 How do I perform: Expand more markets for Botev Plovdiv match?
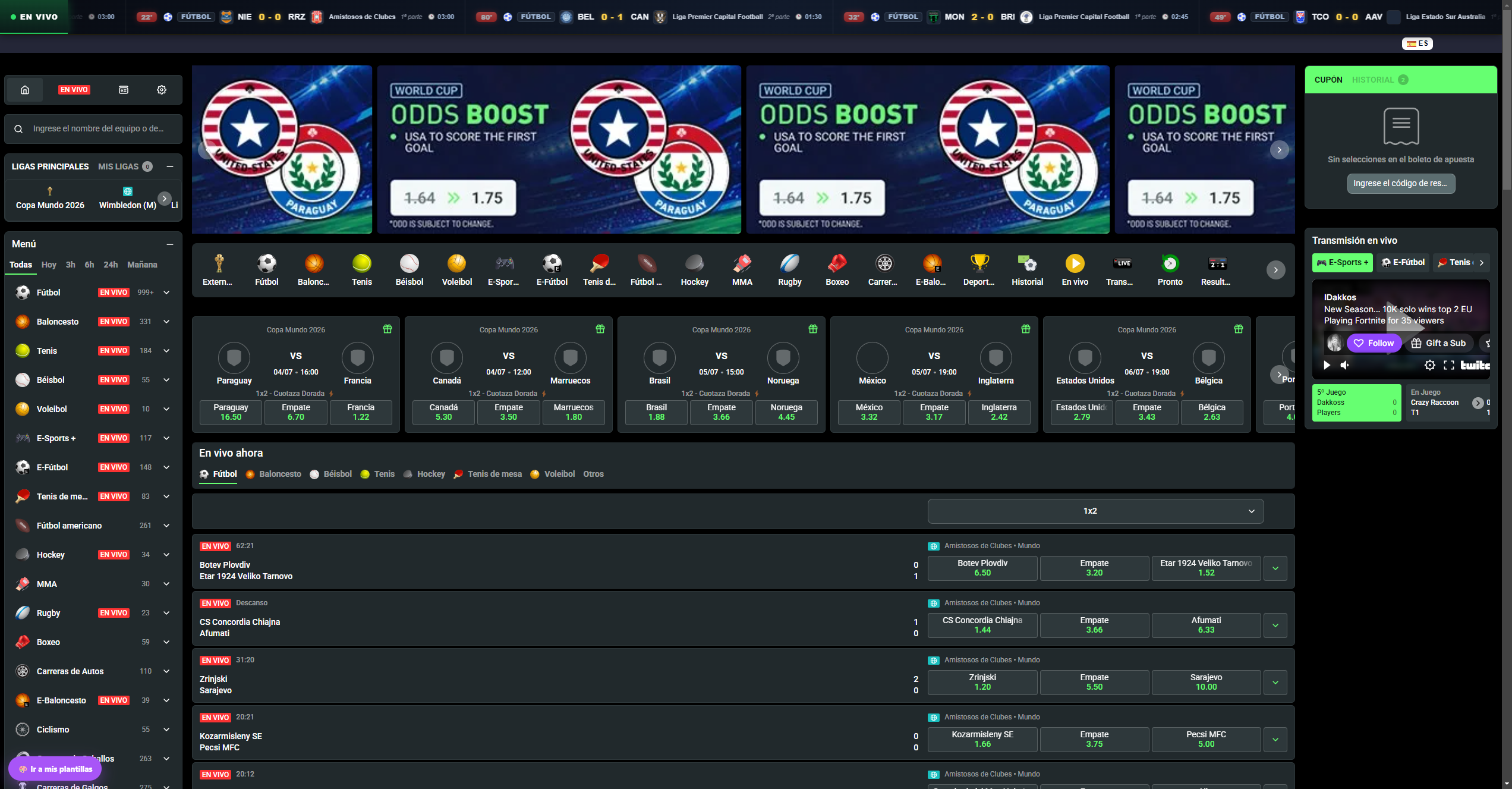coord(1275,568)
